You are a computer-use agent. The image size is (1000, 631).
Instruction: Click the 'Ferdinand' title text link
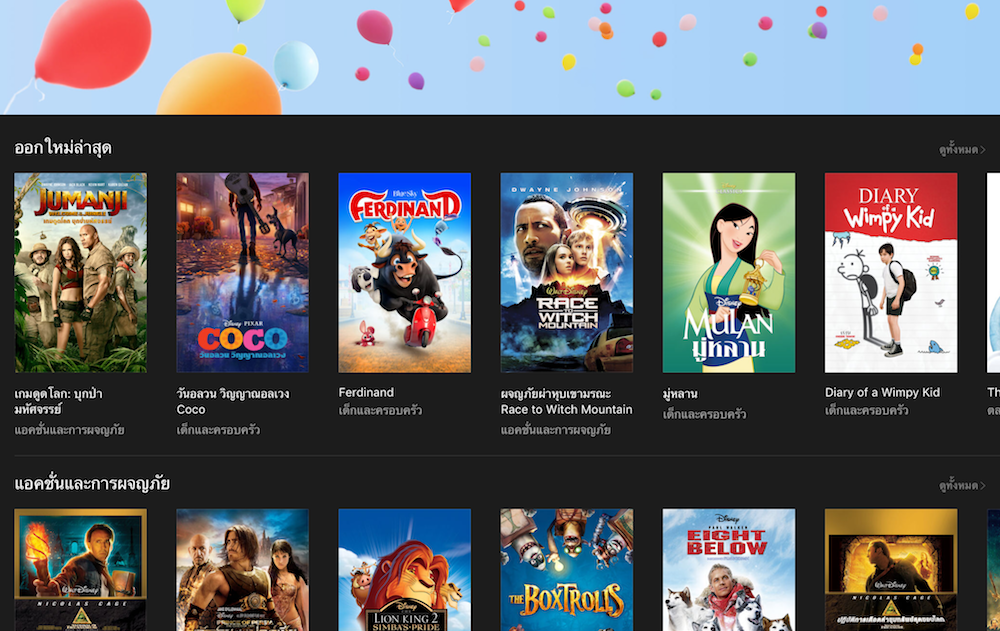pos(366,393)
